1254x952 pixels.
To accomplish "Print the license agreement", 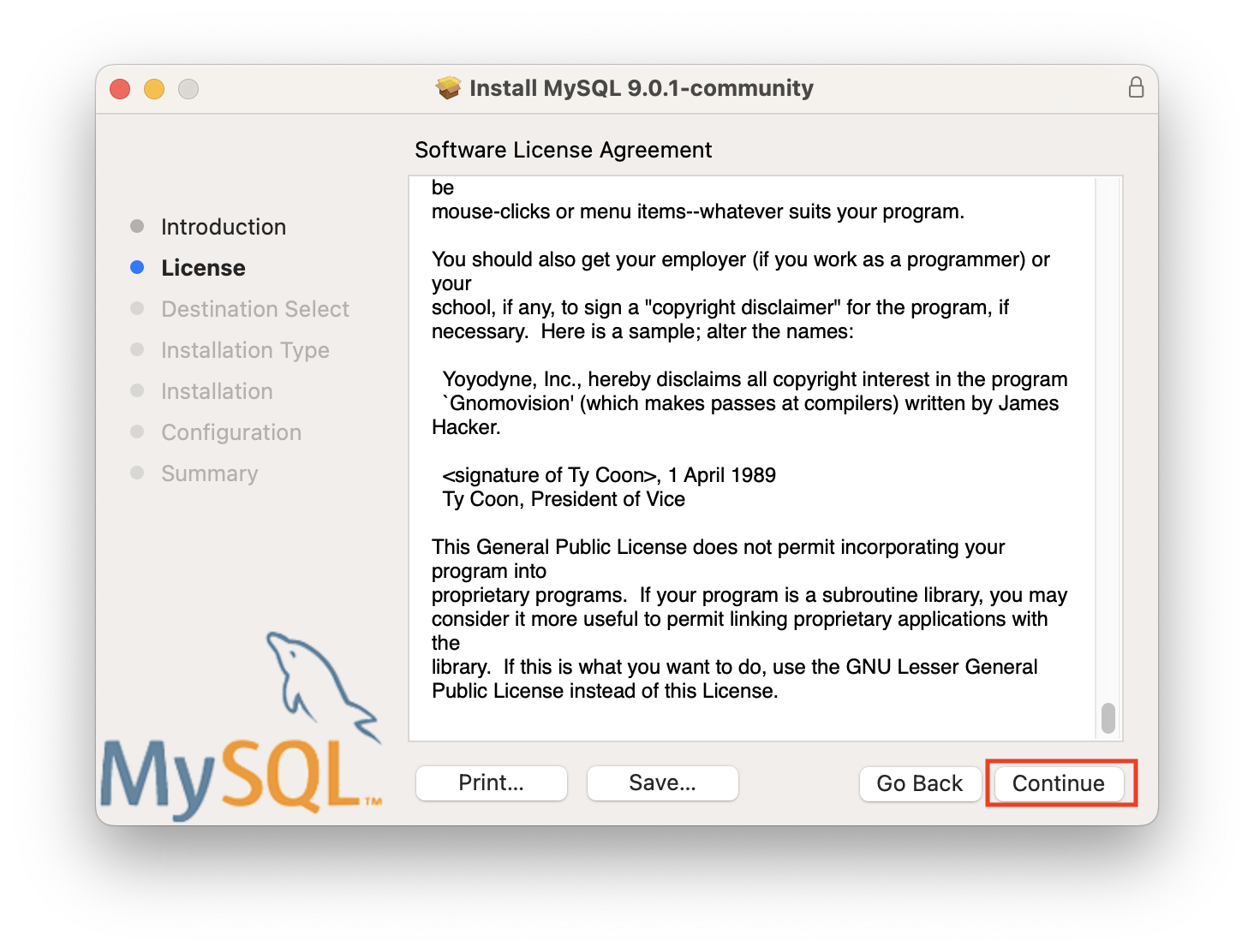I will click(492, 782).
